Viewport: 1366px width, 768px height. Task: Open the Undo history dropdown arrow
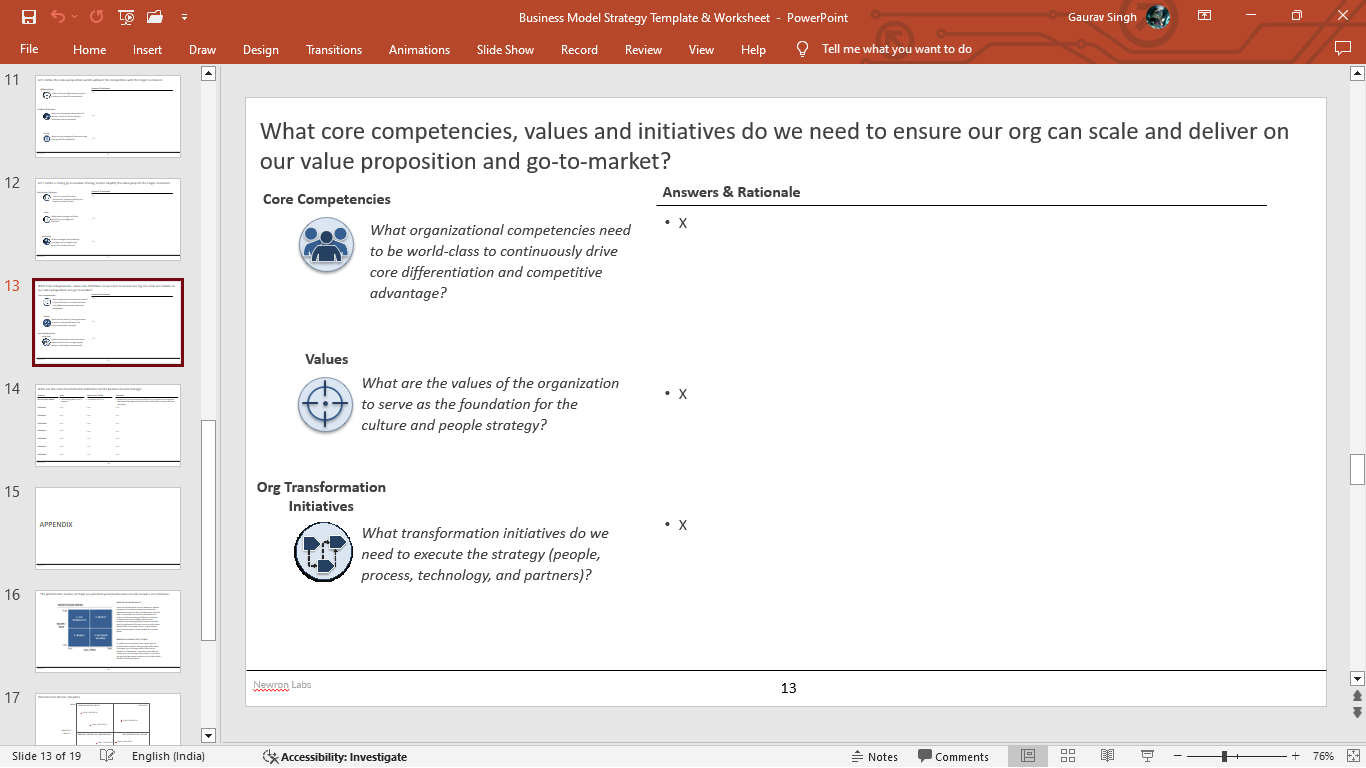click(74, 17)
